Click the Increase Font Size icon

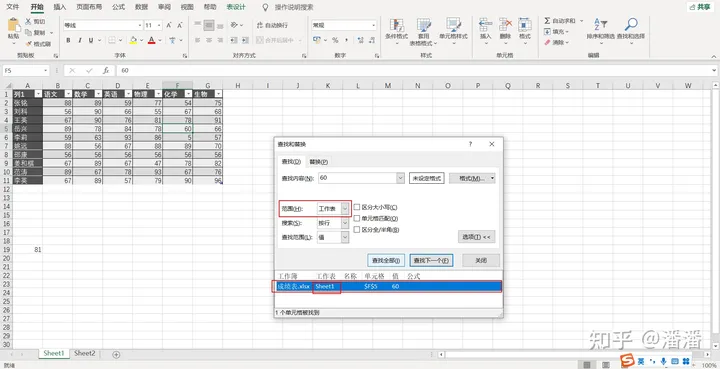pyautogui.click(x=169, y=25)
